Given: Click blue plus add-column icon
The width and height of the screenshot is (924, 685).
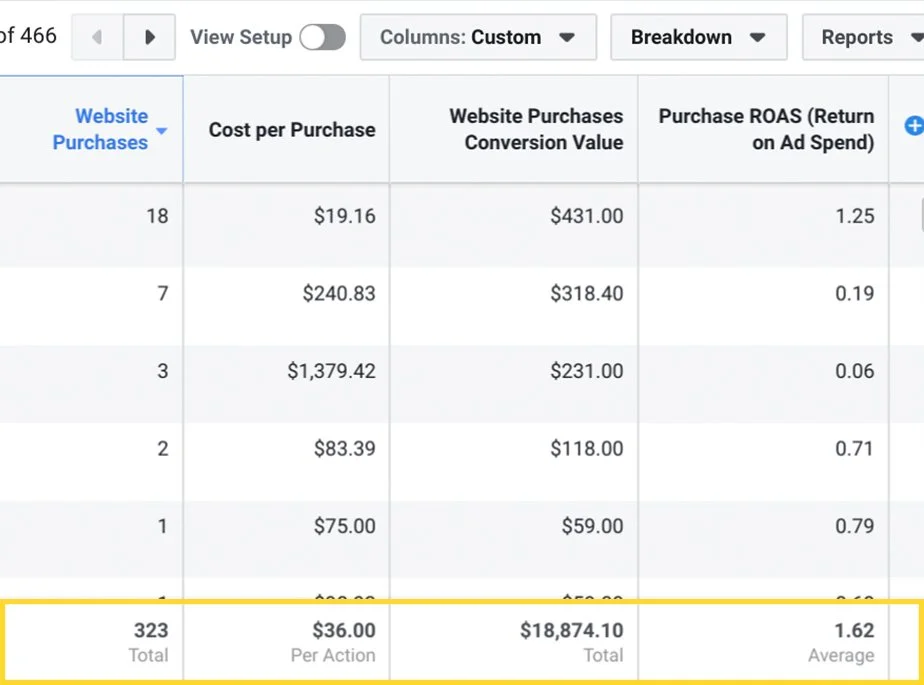Looking at the screenshot, I should coord(914,126).
